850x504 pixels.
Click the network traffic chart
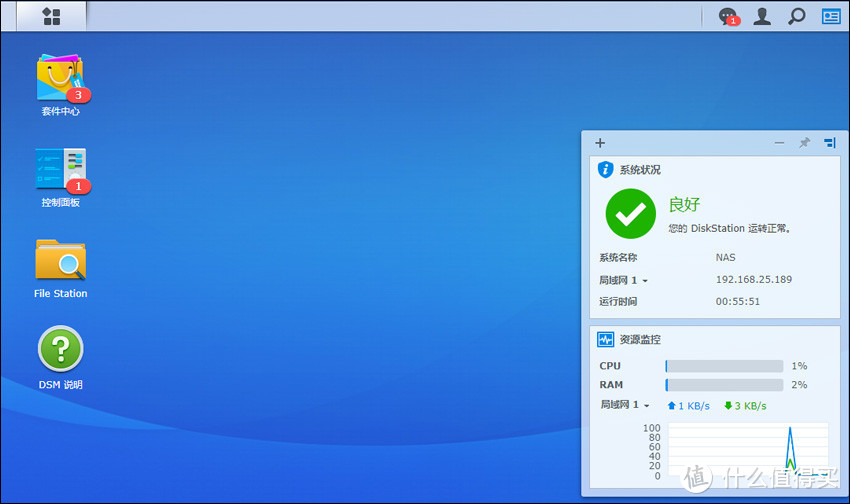tap(748, 451)
